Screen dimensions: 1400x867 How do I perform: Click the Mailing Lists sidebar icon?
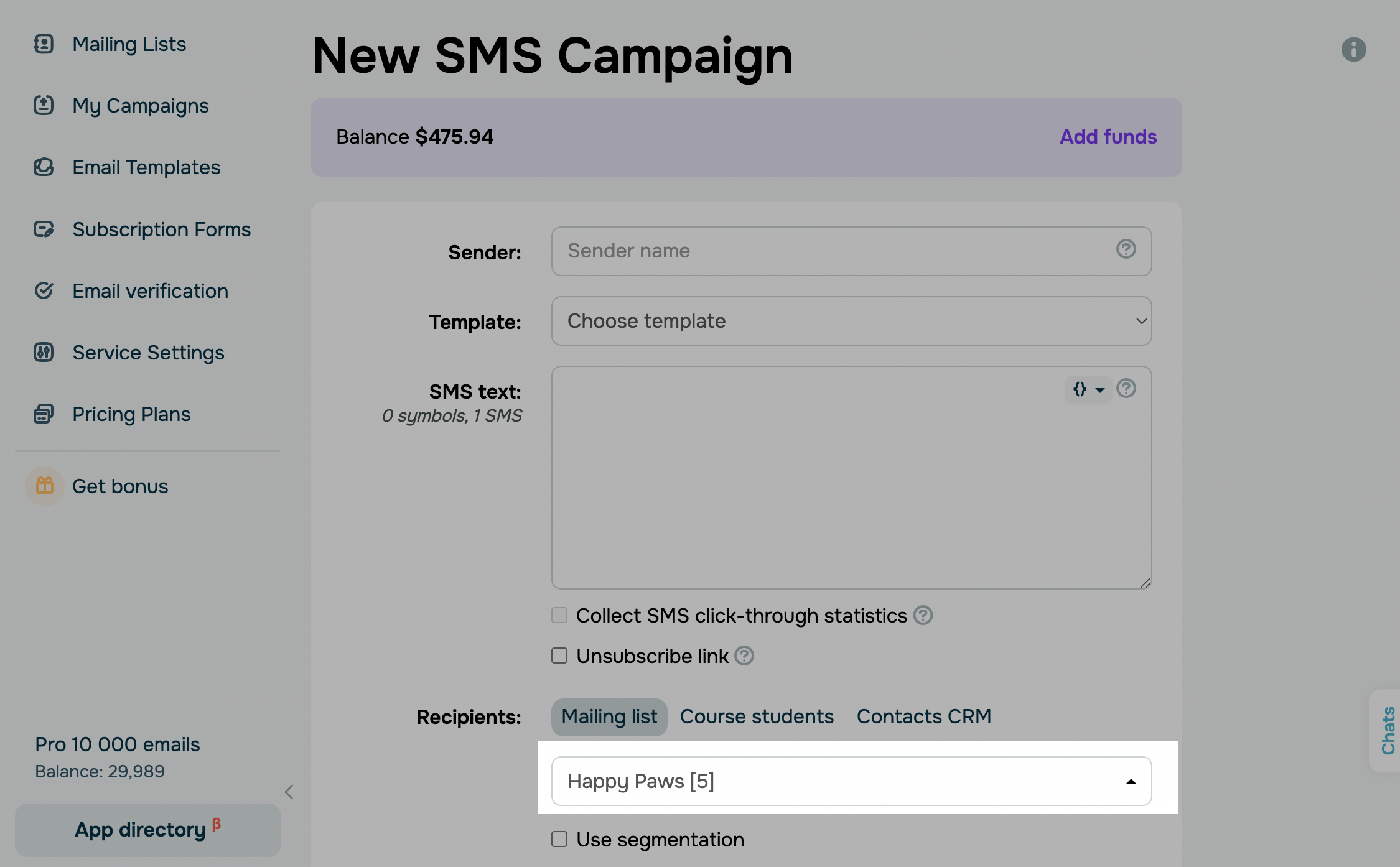pos(44,44)
